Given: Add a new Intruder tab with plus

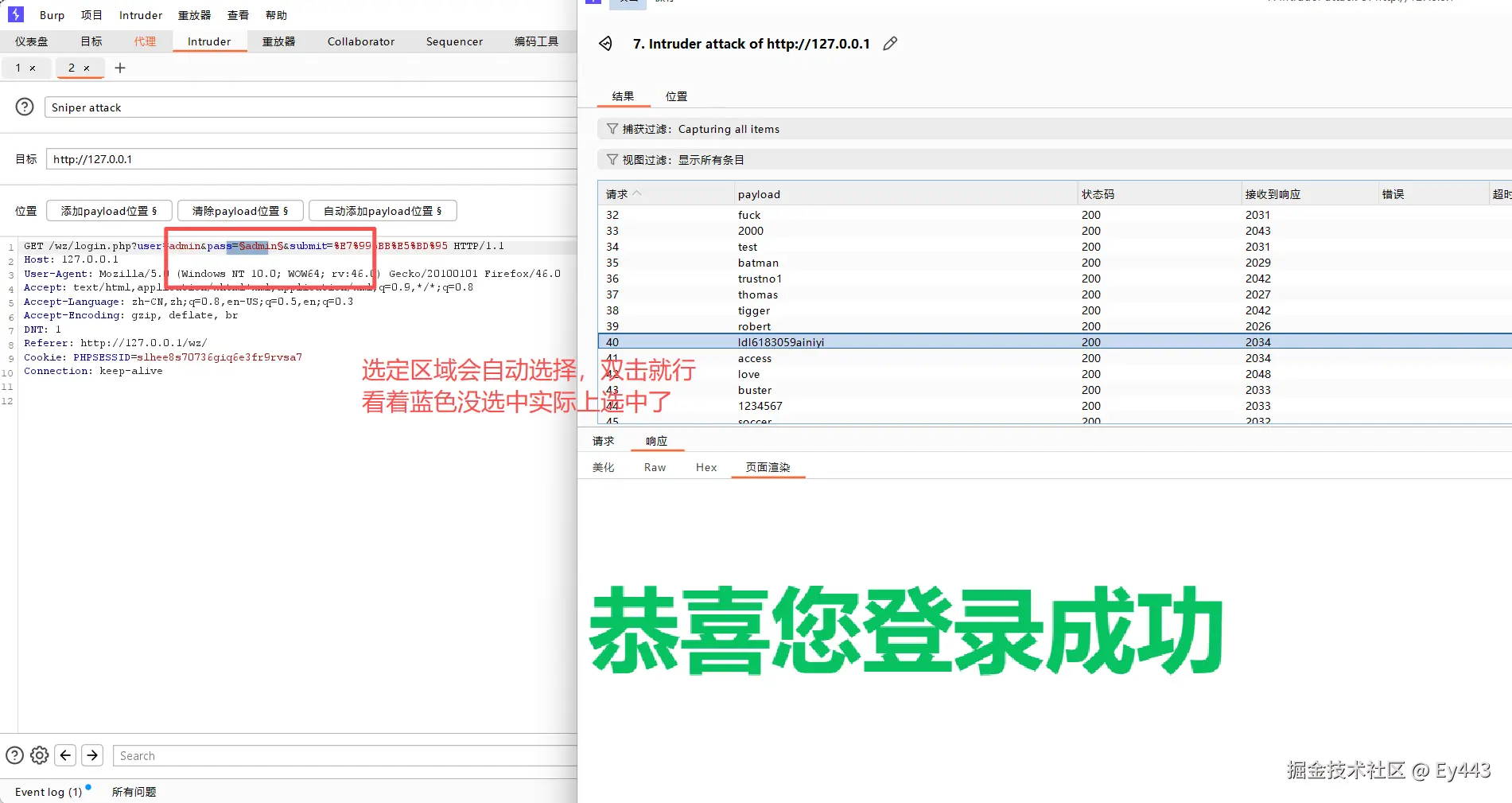Looking at the screenshot, I should tap(120, 68).
